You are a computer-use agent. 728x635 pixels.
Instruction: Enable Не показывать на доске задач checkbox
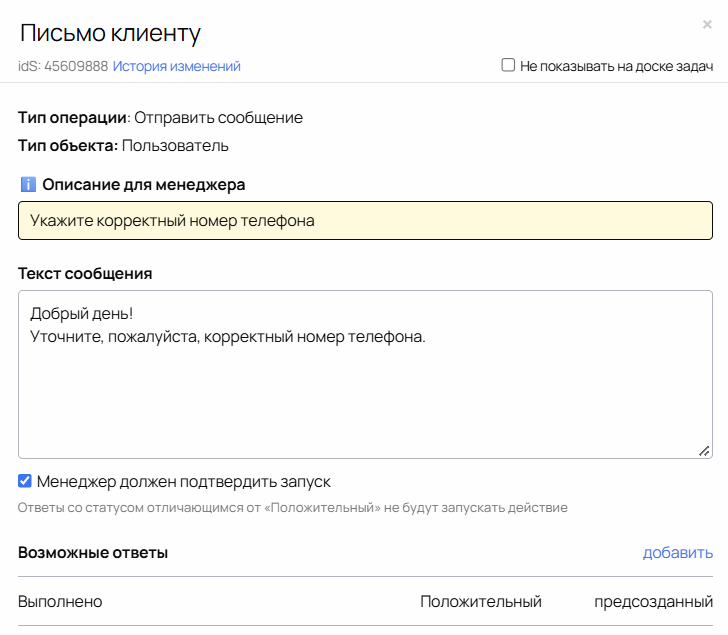click(x=508, y=65)
